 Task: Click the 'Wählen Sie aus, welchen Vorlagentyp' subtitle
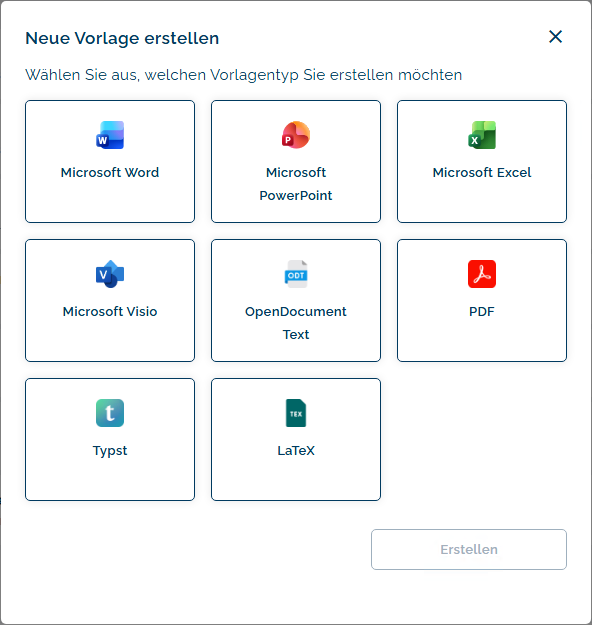coord(244,75)
